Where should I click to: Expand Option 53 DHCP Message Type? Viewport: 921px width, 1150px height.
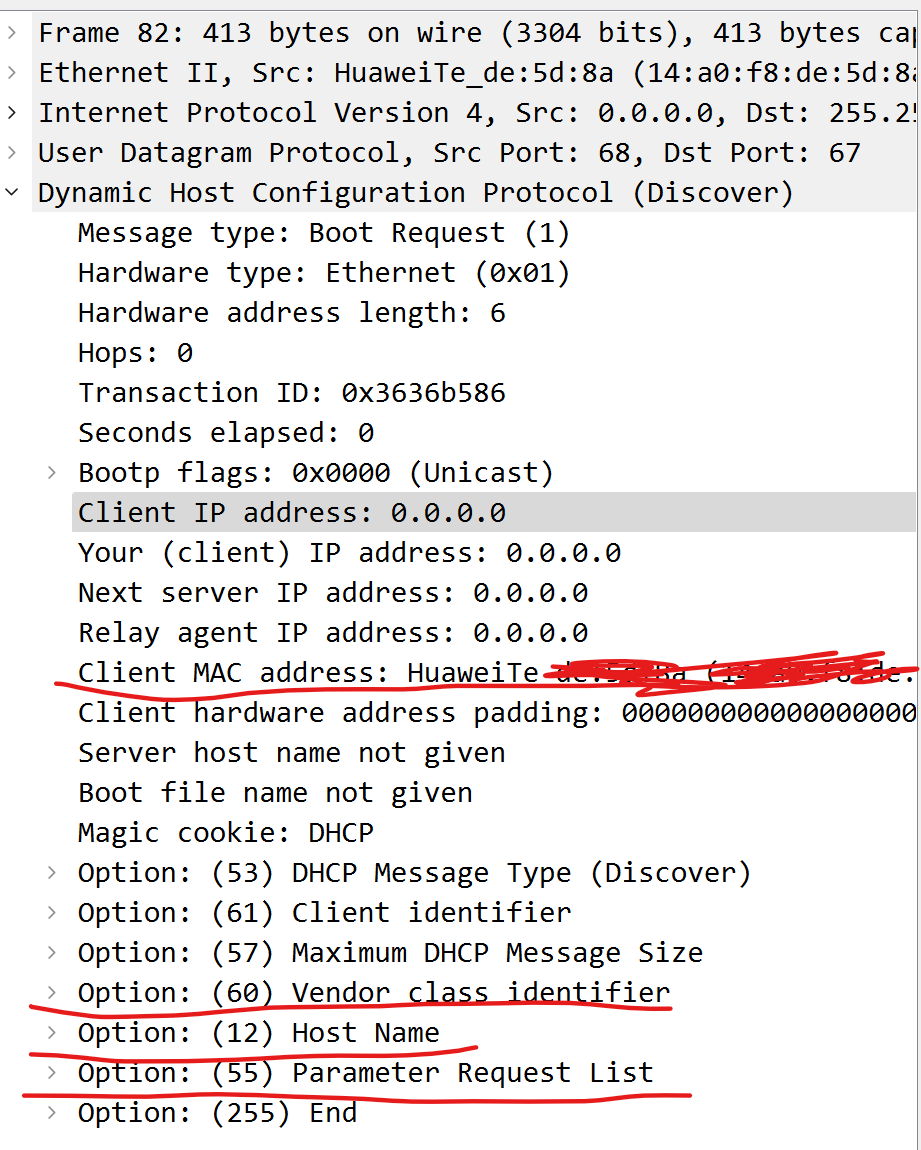52,873
